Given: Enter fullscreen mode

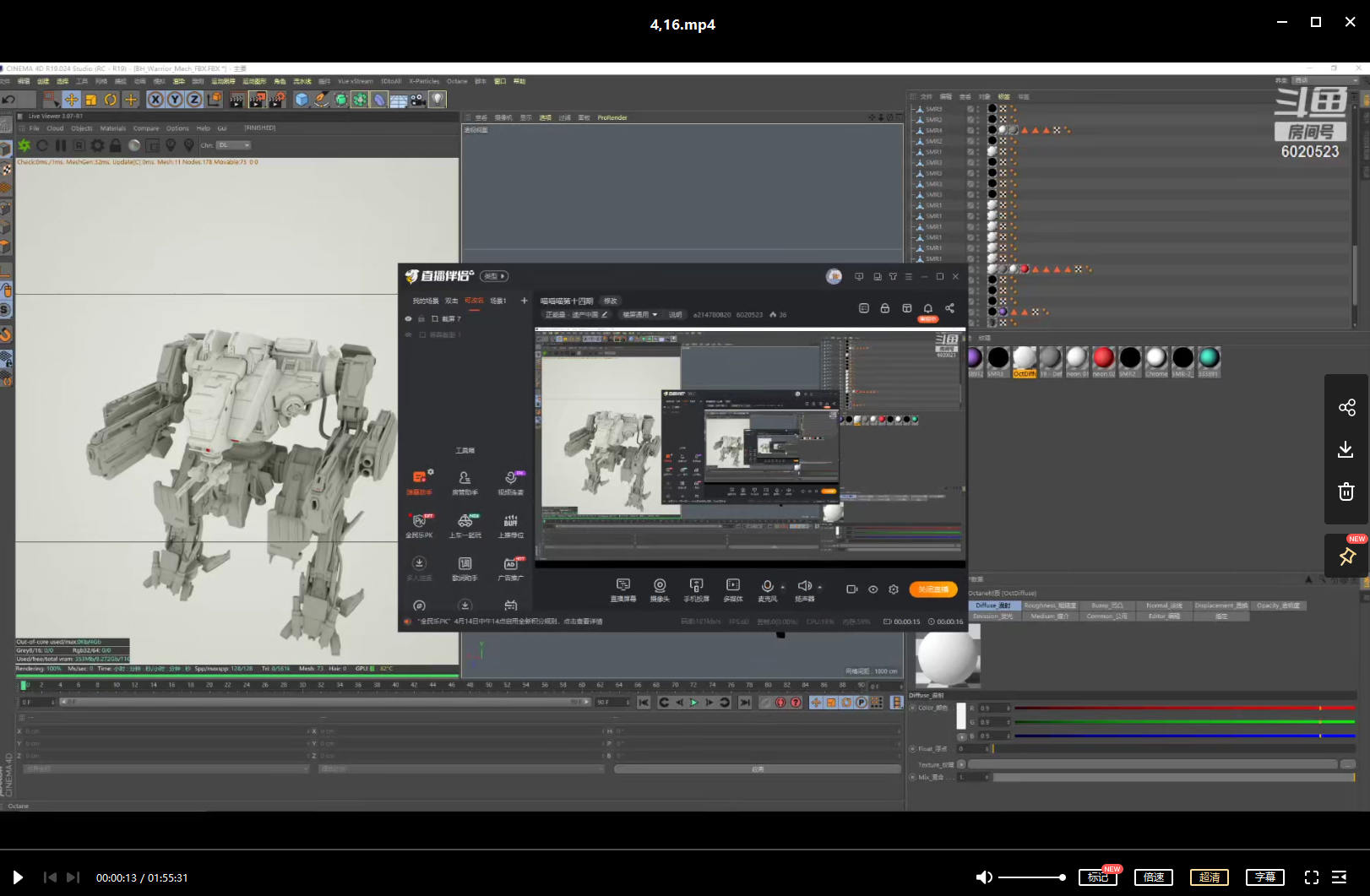Looking at the screenshot, I should coord(1311,877).
